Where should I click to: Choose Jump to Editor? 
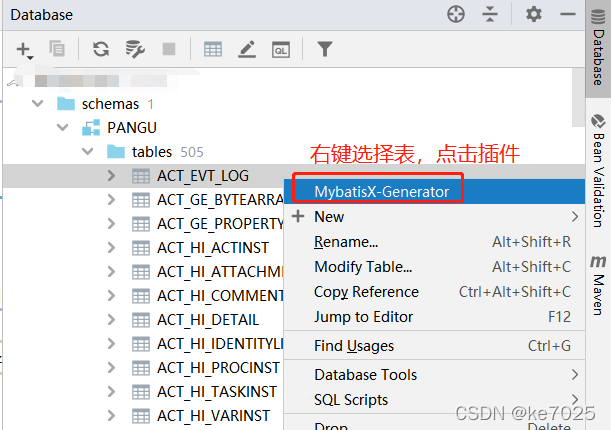pyautogui.click(x=434, y=317)
